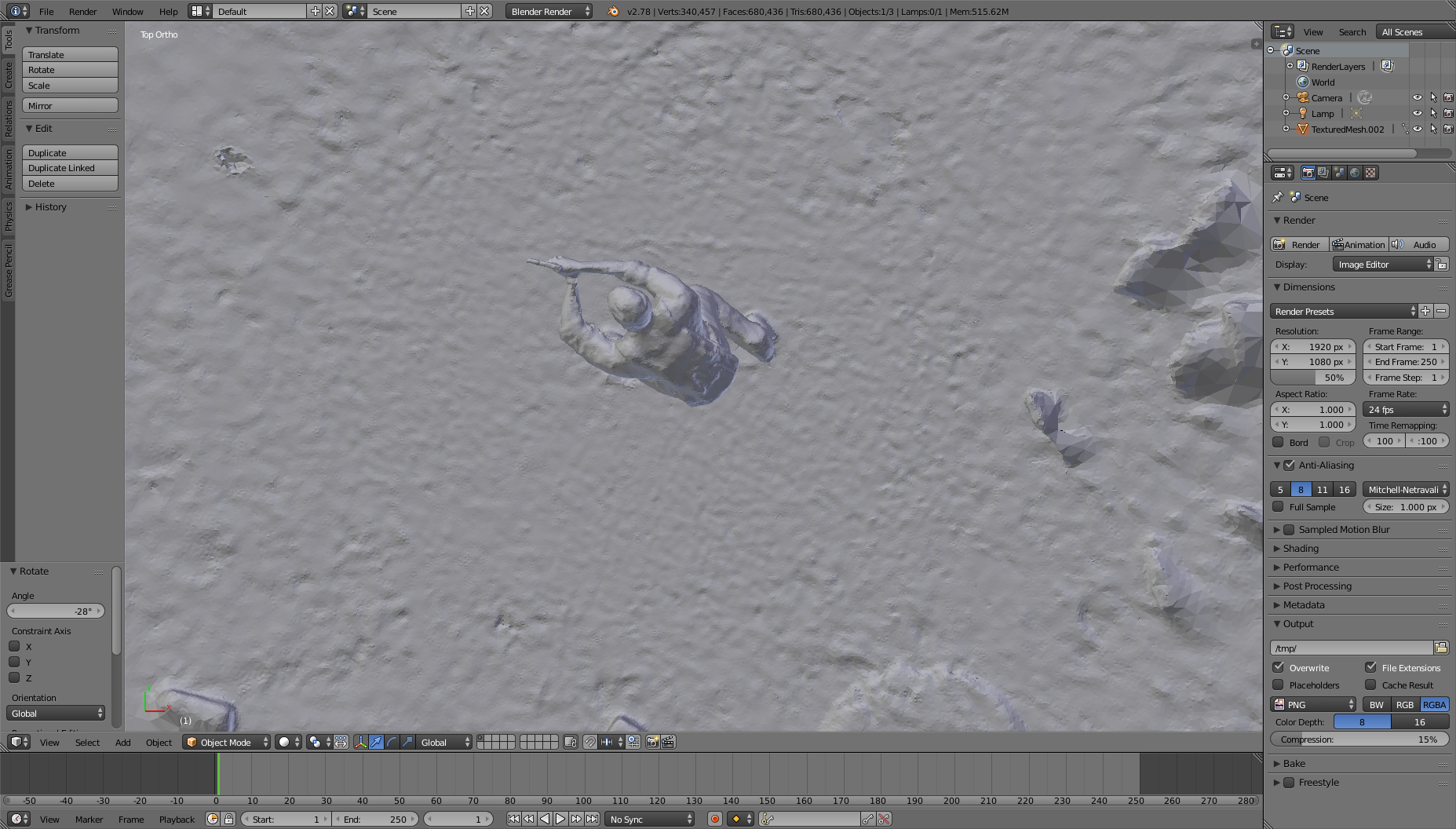
Task: Click the World globe icon in outliner
Action: click(x=1303, y=82)
